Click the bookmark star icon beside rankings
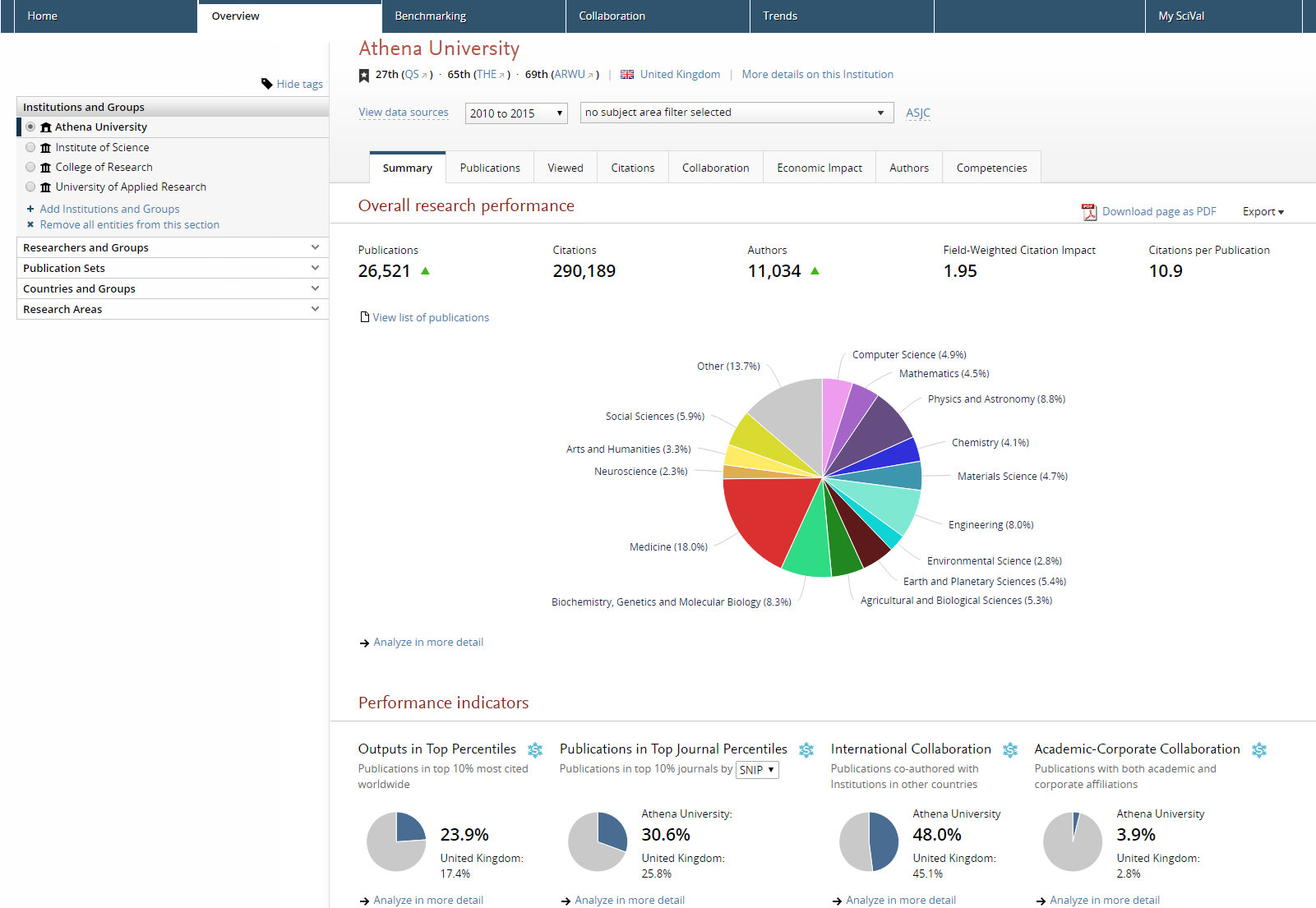This screenshot has width=1316, height=908. tap(364, 76)
